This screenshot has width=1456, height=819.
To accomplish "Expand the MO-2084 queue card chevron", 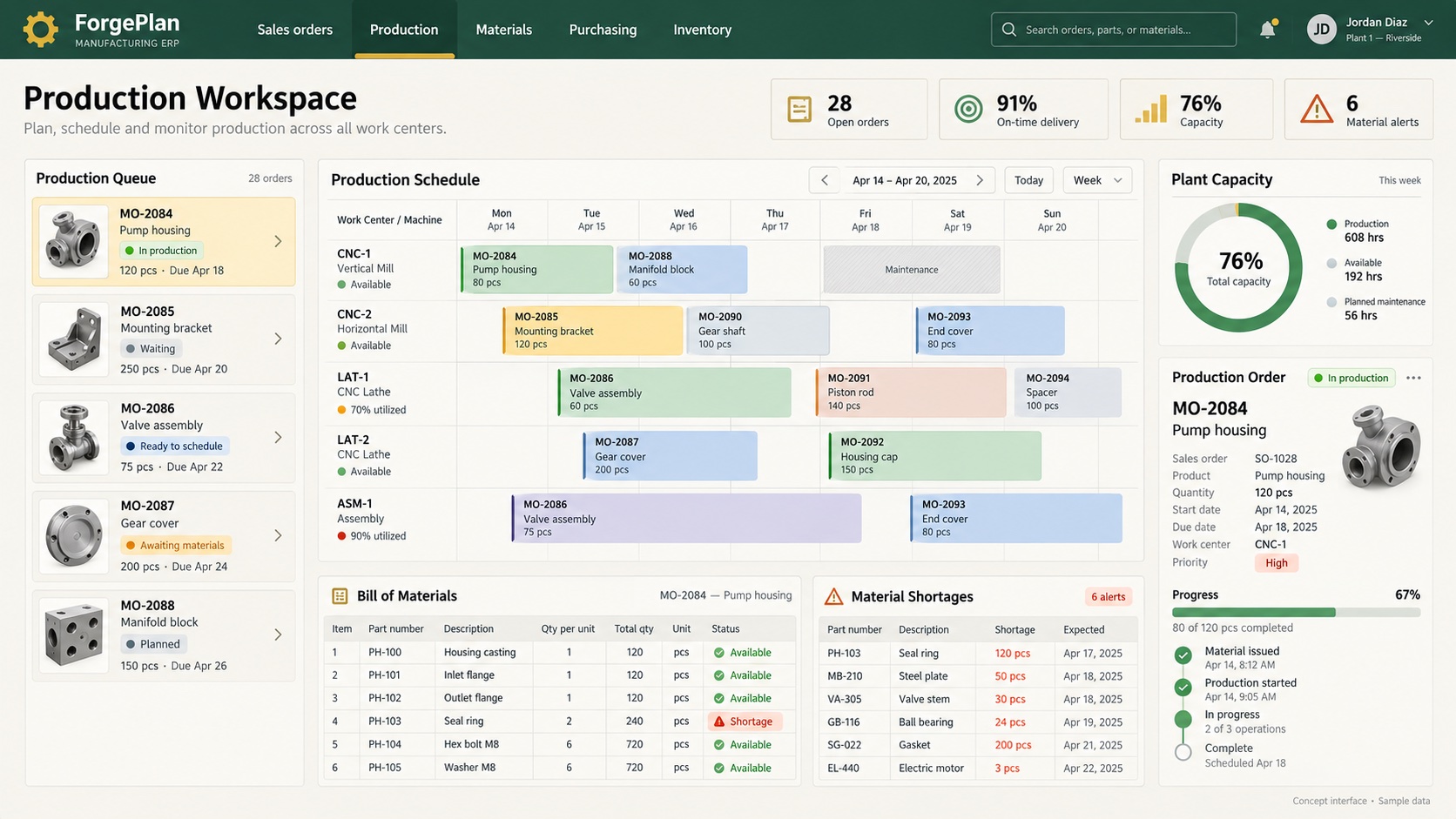I will click(278, 241).
